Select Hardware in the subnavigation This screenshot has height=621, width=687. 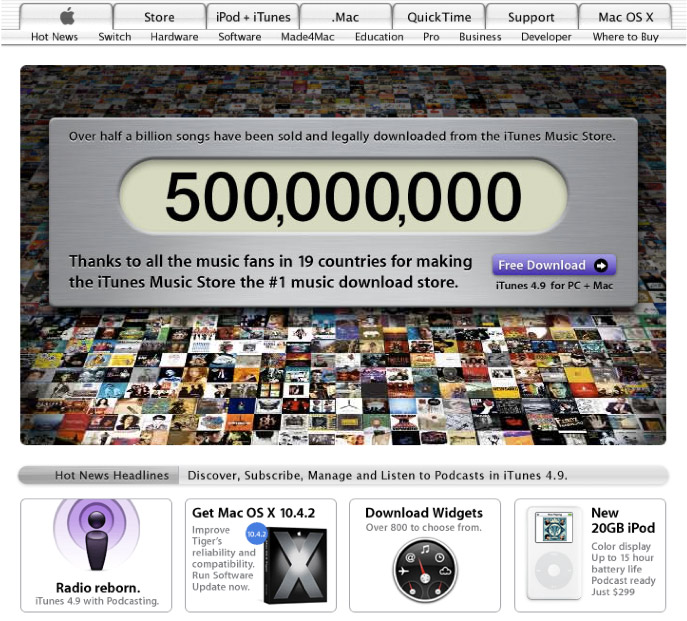click(174, 37)
